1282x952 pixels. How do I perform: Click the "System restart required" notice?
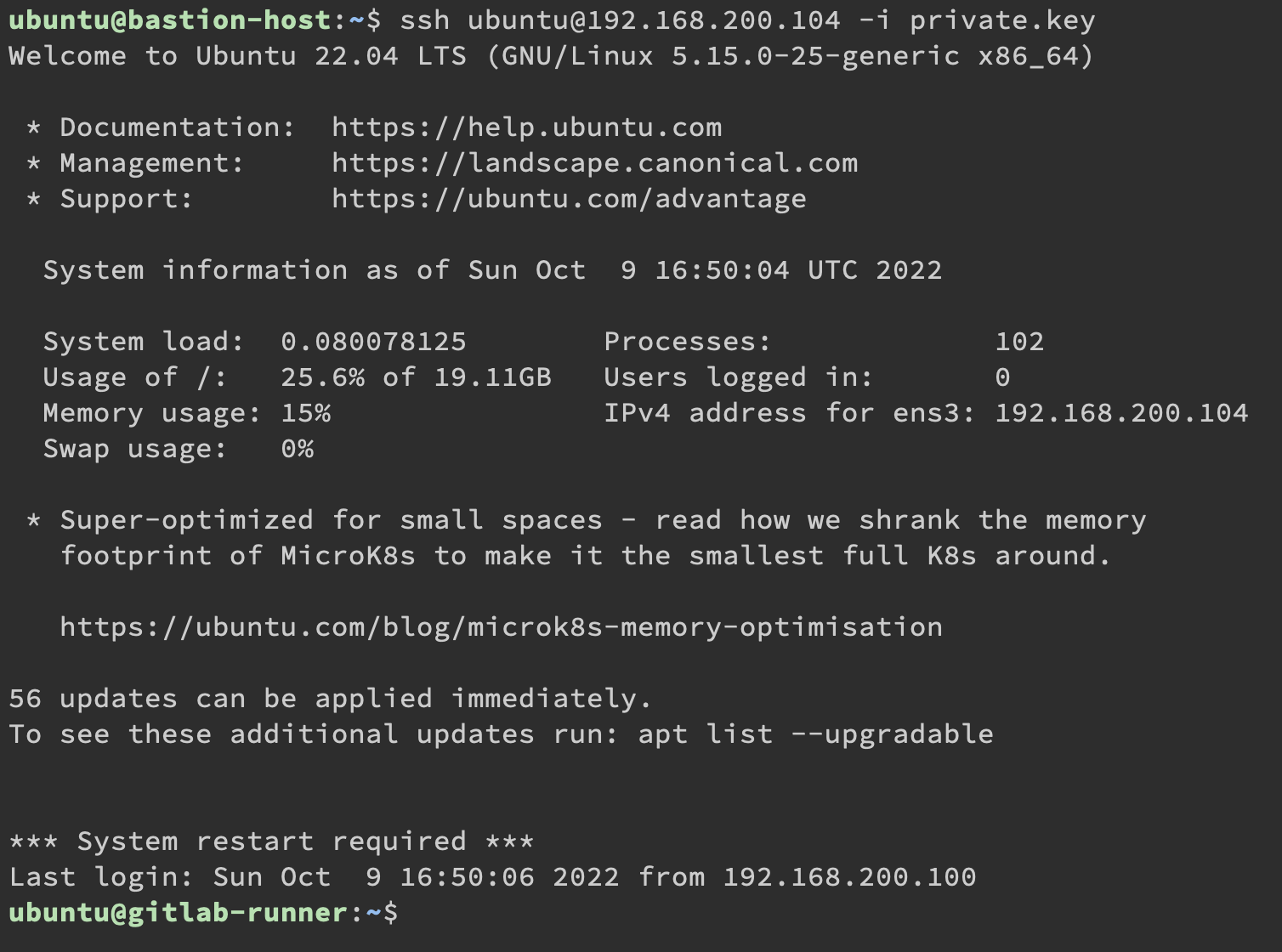[x=271, y=841]
